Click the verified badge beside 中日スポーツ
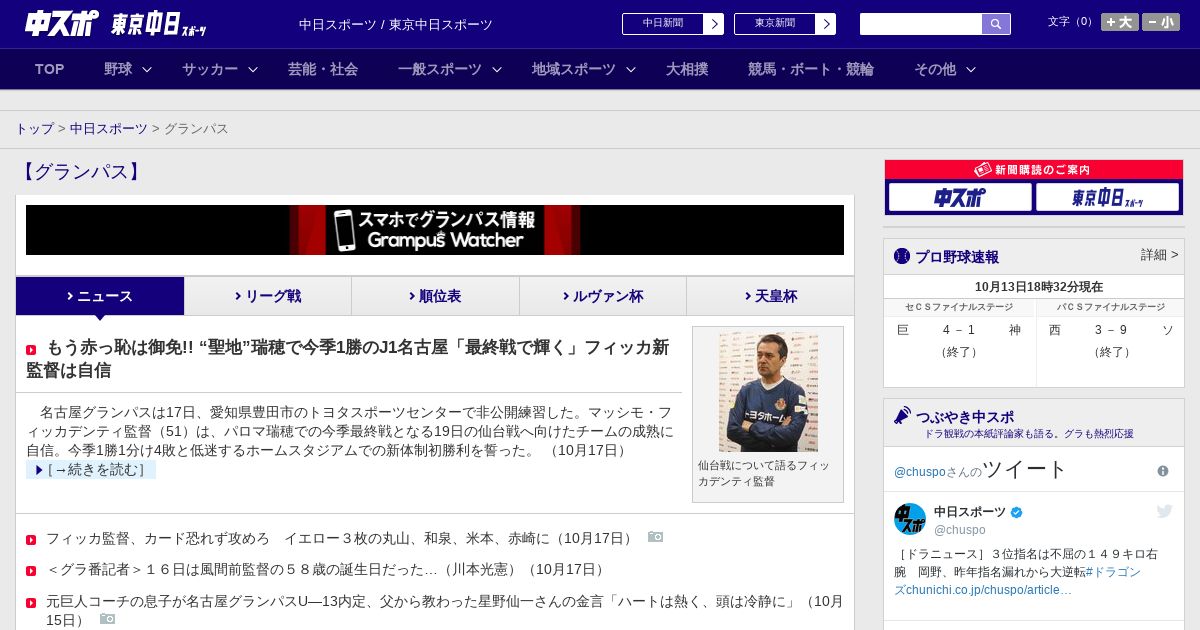Viewport: 1200px width, 630px height. (1017, 512)
